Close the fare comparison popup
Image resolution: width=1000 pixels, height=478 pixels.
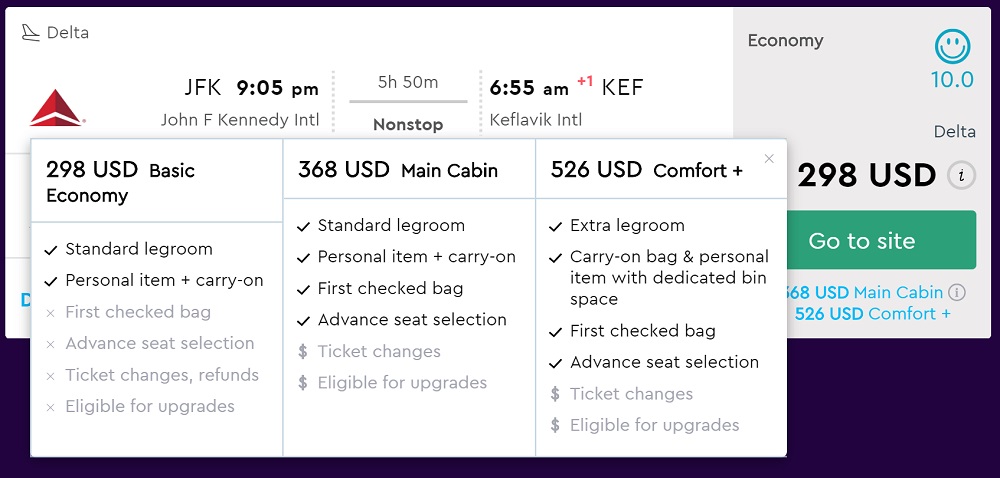pyautogui.click(x=769, y=159)
